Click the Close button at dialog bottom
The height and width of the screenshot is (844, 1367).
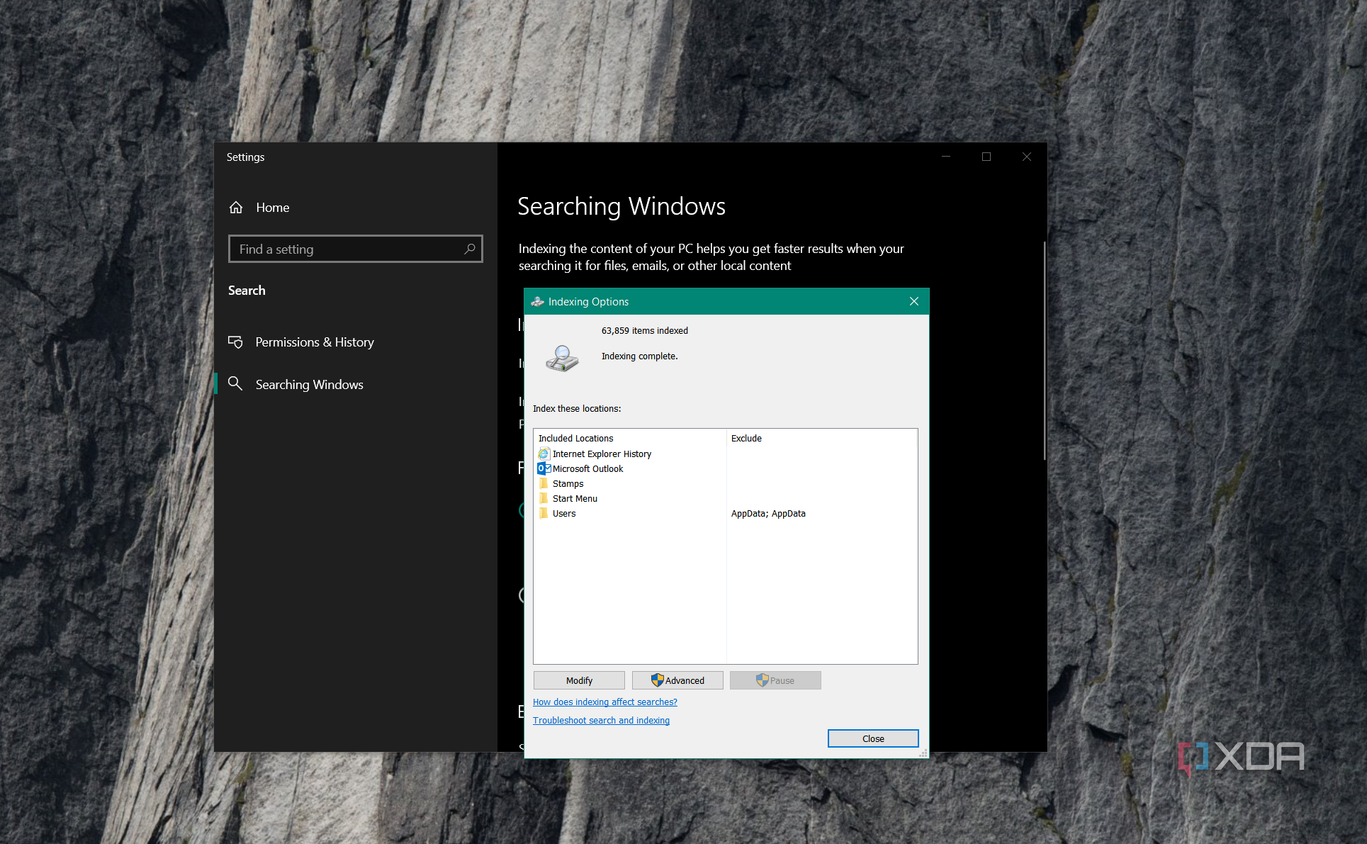point(873,739)
